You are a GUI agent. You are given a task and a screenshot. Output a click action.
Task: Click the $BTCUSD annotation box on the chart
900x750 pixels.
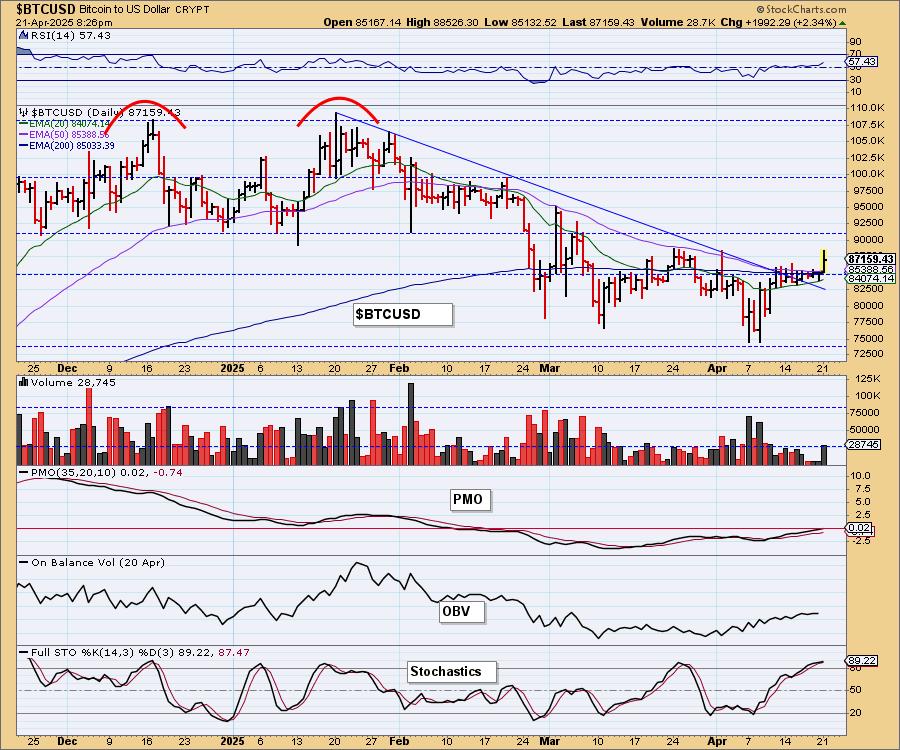coord(403,314)
